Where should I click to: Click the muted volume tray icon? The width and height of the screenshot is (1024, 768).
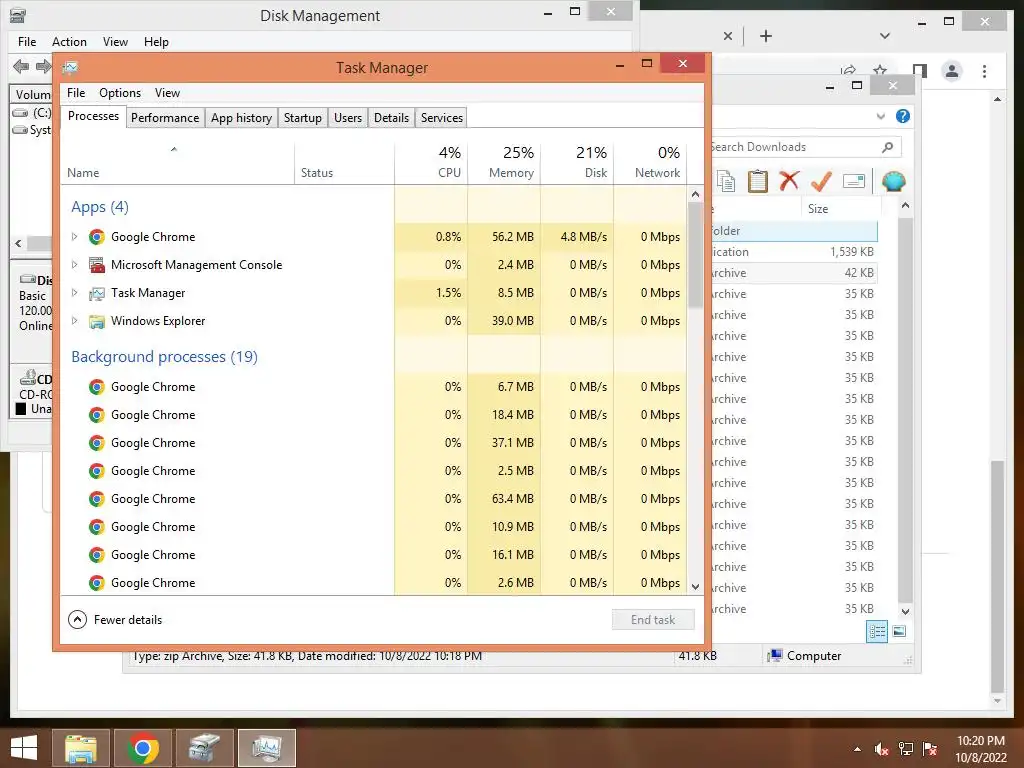[882, 749]
